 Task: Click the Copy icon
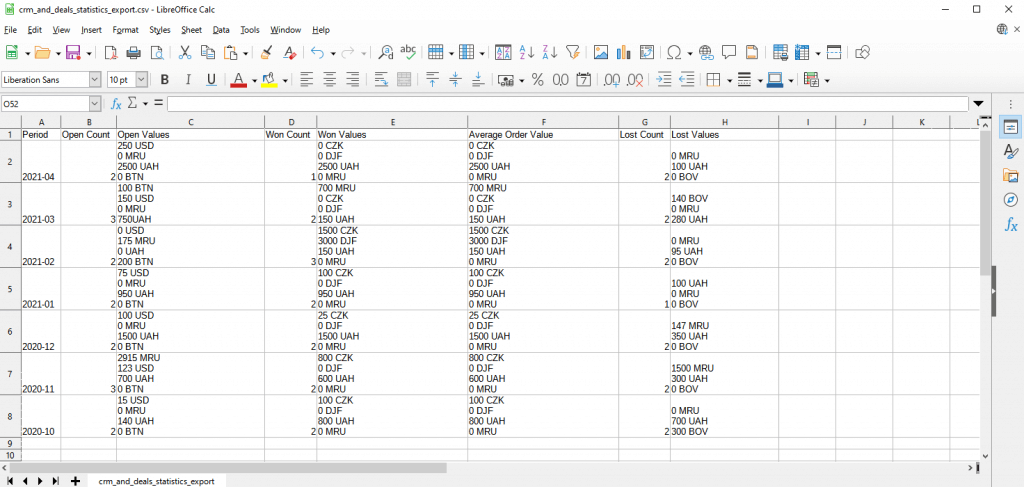tap(208, 52)
